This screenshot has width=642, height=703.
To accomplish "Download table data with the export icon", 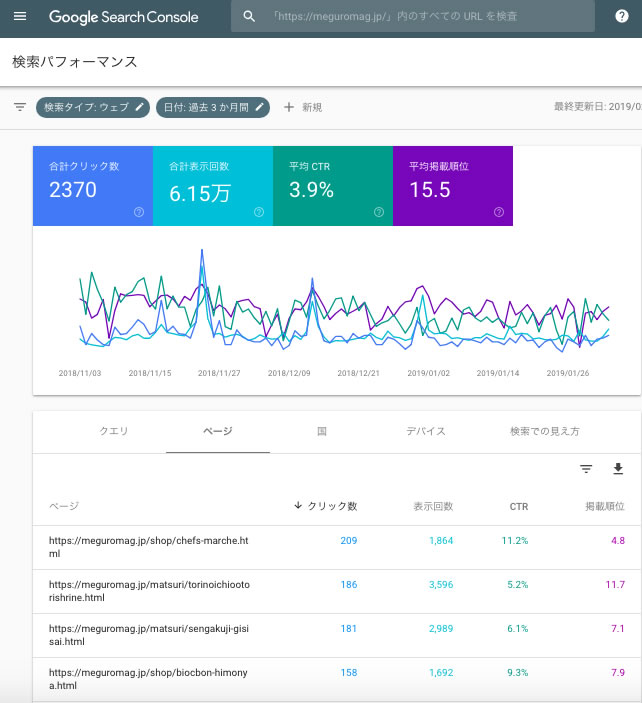I will (x=617, y=469).
